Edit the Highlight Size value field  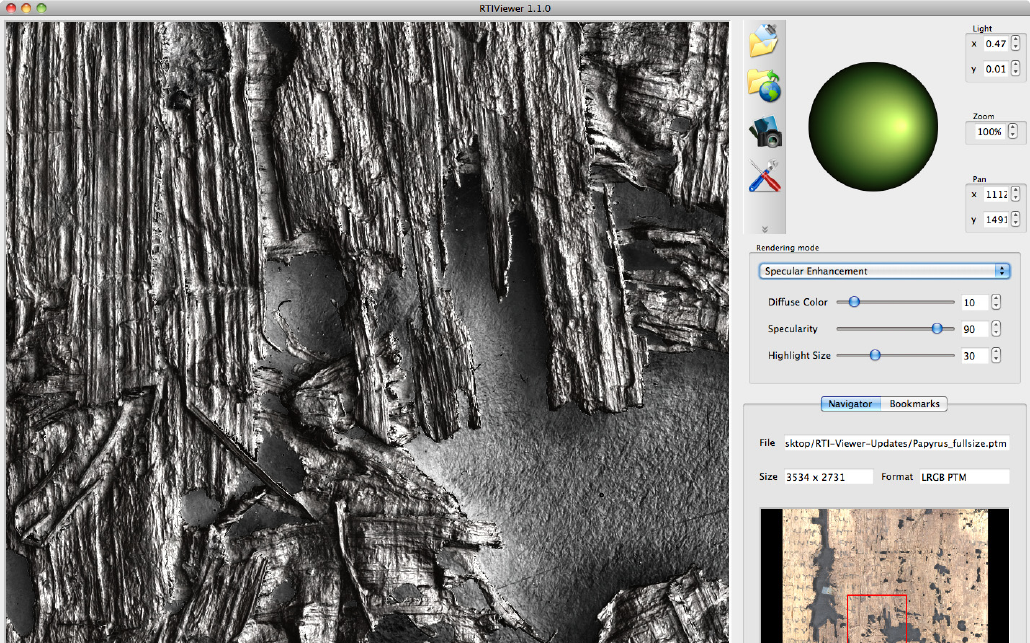[x=974, y=356]
